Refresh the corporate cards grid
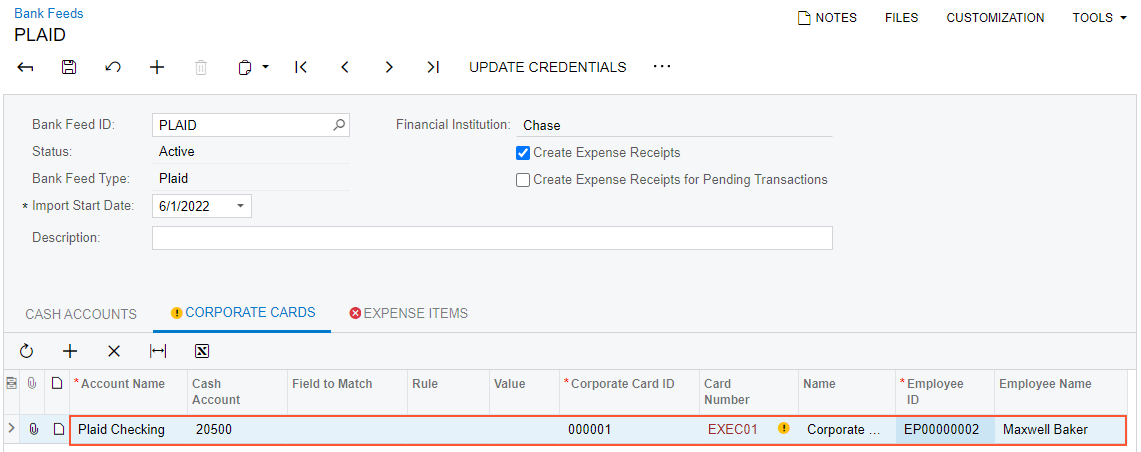The image size is (1141, 452). tap(26, 351)
